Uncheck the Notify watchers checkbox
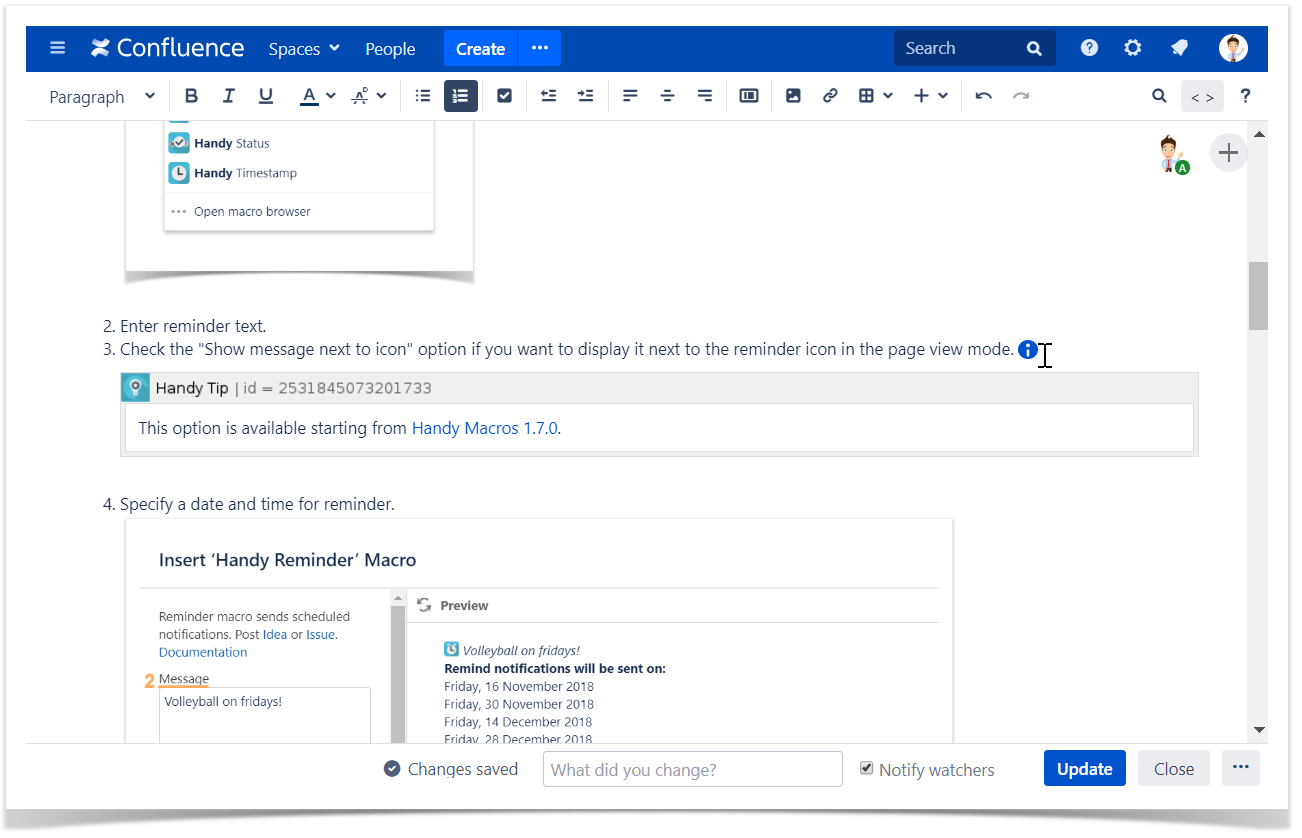1302x838 pixels. point(866,768)
